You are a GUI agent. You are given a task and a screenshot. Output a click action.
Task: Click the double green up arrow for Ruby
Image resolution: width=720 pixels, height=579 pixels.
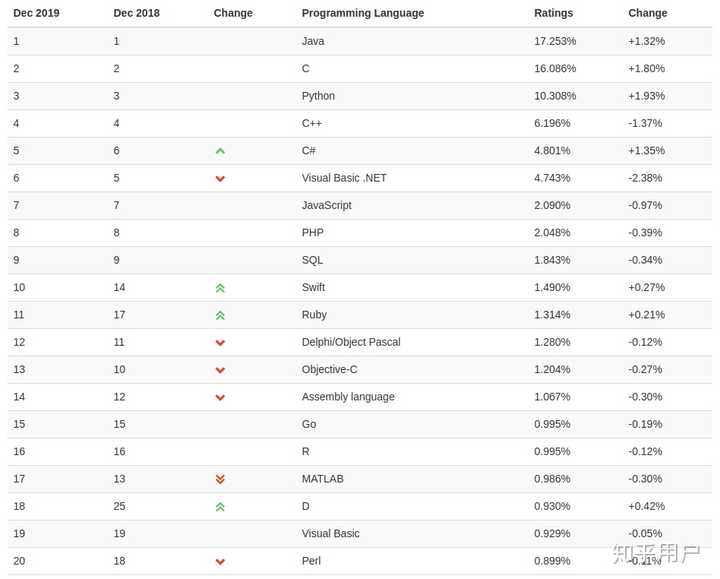220,315
